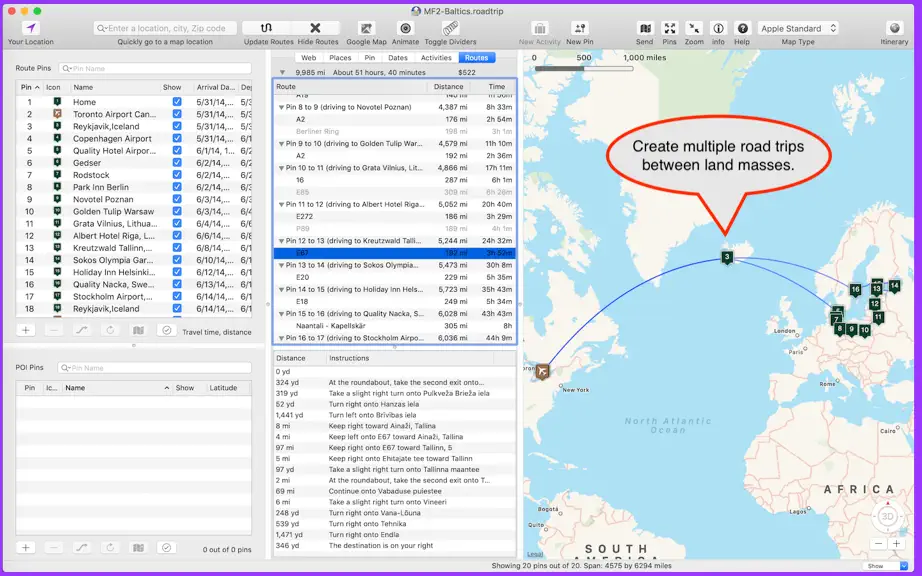Click the Your Location arrow icon

tap(31, 28)
